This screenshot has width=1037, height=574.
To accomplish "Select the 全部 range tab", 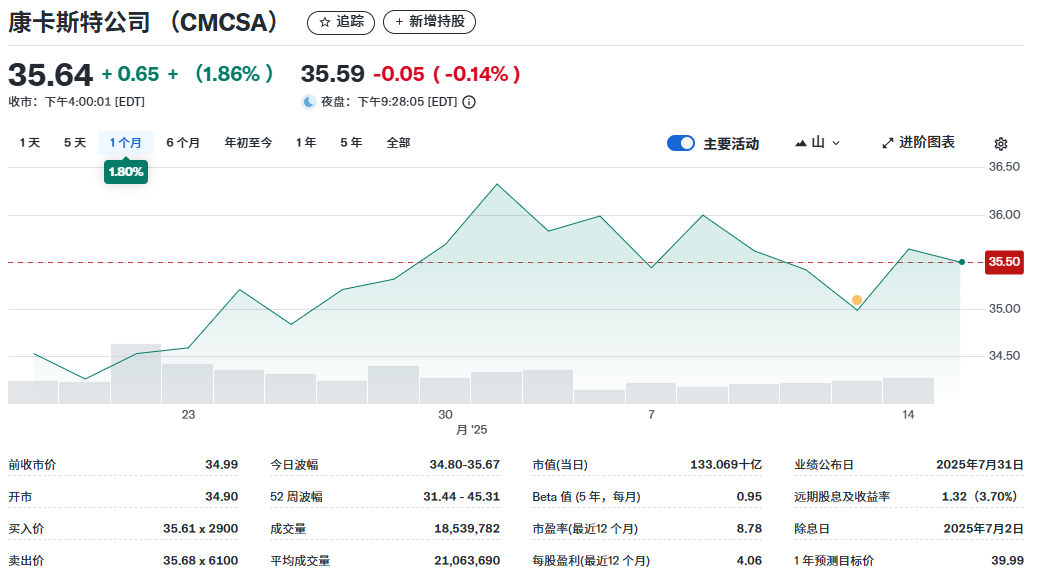I will tap(399, 143).
